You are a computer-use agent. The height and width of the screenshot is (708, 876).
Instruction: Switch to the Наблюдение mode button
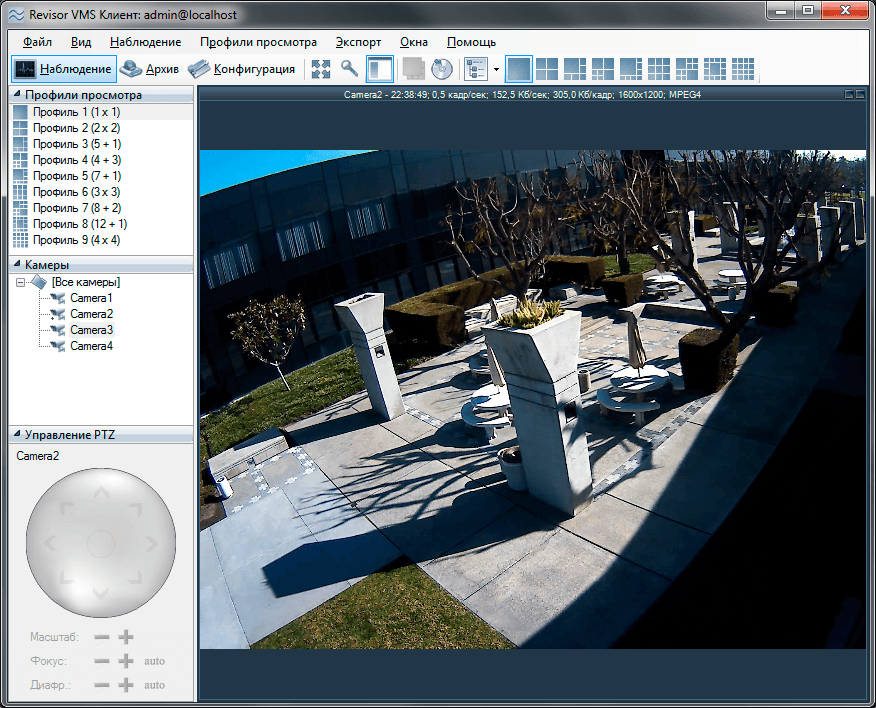tap(64, 69)
